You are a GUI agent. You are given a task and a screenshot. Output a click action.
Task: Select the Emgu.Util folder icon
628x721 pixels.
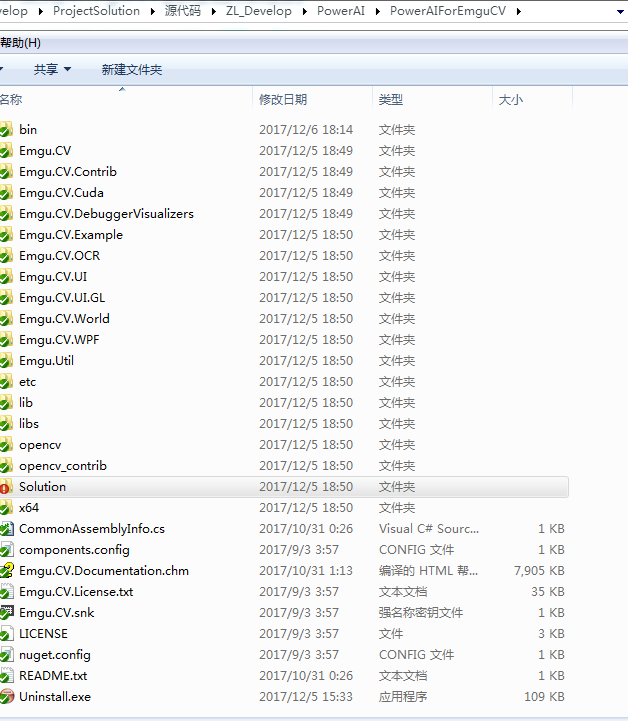tap(6, 361)
